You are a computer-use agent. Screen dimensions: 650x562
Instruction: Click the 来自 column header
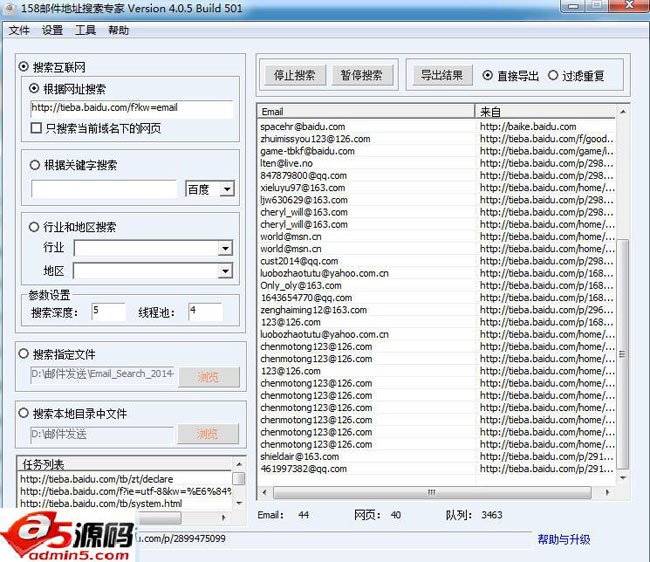click(x=545, y=111)
